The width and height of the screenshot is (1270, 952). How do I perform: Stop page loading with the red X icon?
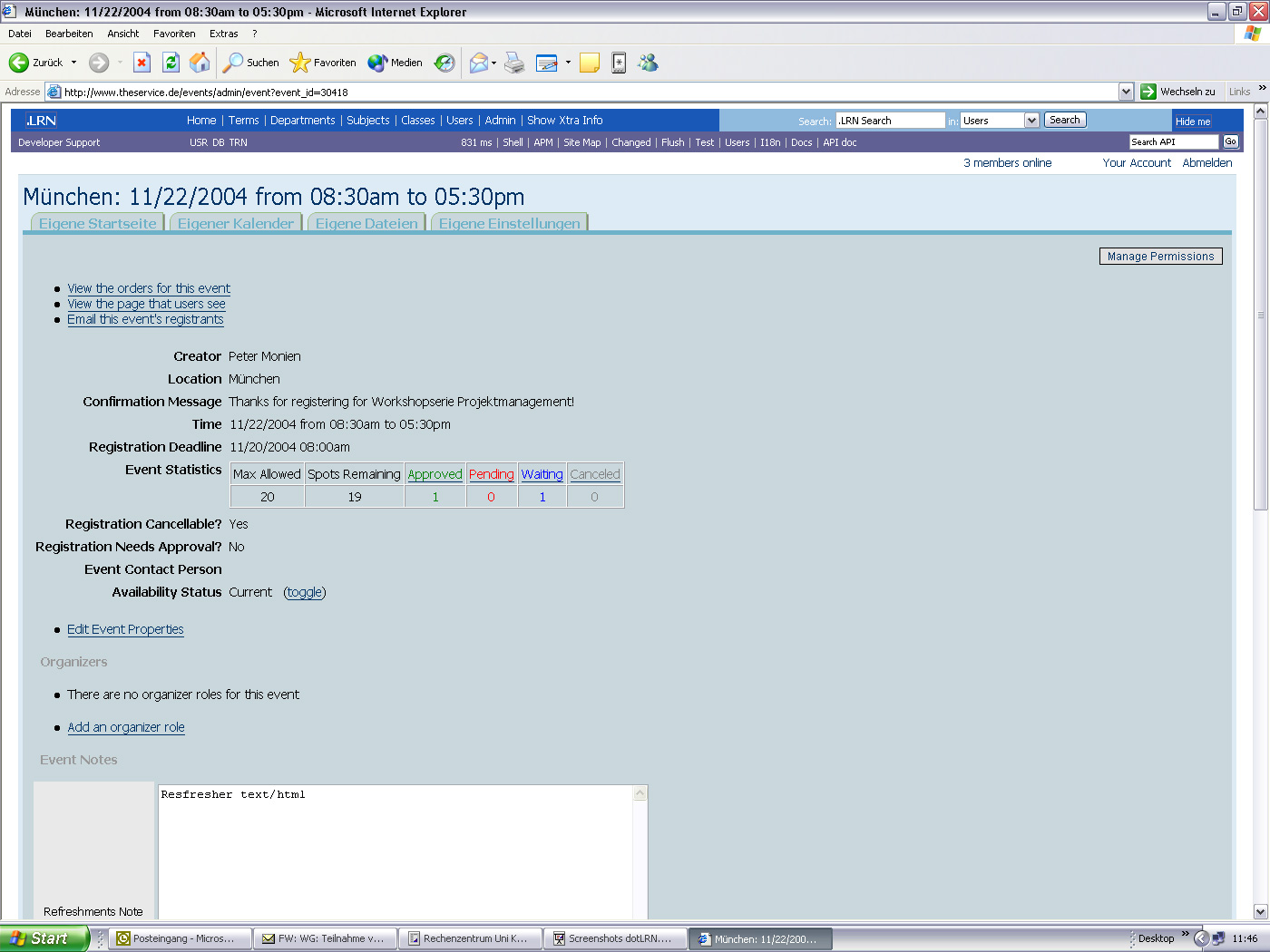coord(141,63)
